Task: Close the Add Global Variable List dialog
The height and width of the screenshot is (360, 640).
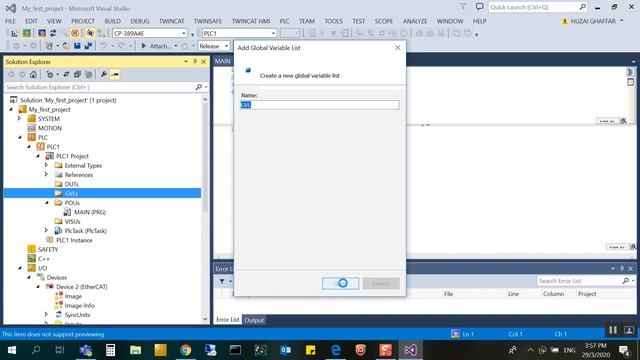Action: (x=398, y=48)
